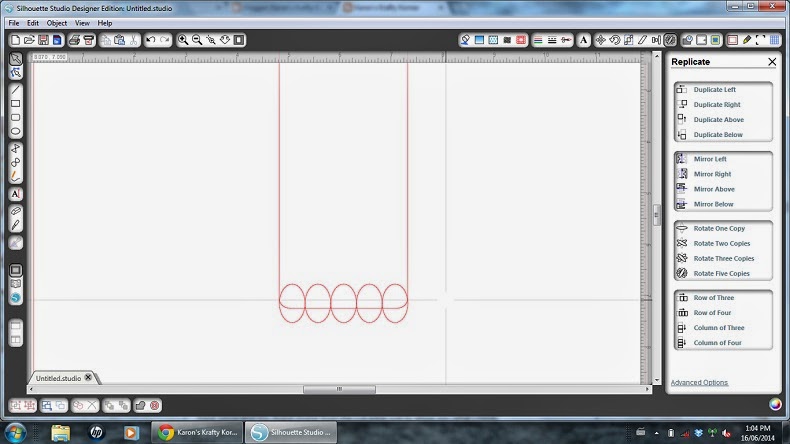Open the Fill Pattern window
This screenshot has width=790, height=444.
click(x=493, y=40)
